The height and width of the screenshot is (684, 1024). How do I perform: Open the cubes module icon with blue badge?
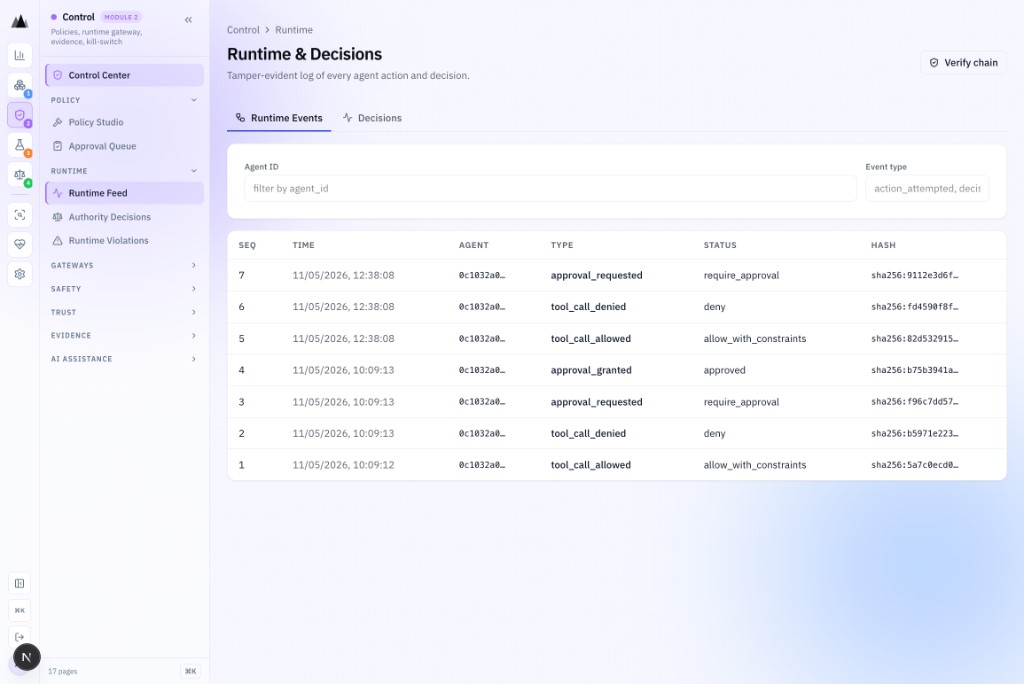click(20, 86)
